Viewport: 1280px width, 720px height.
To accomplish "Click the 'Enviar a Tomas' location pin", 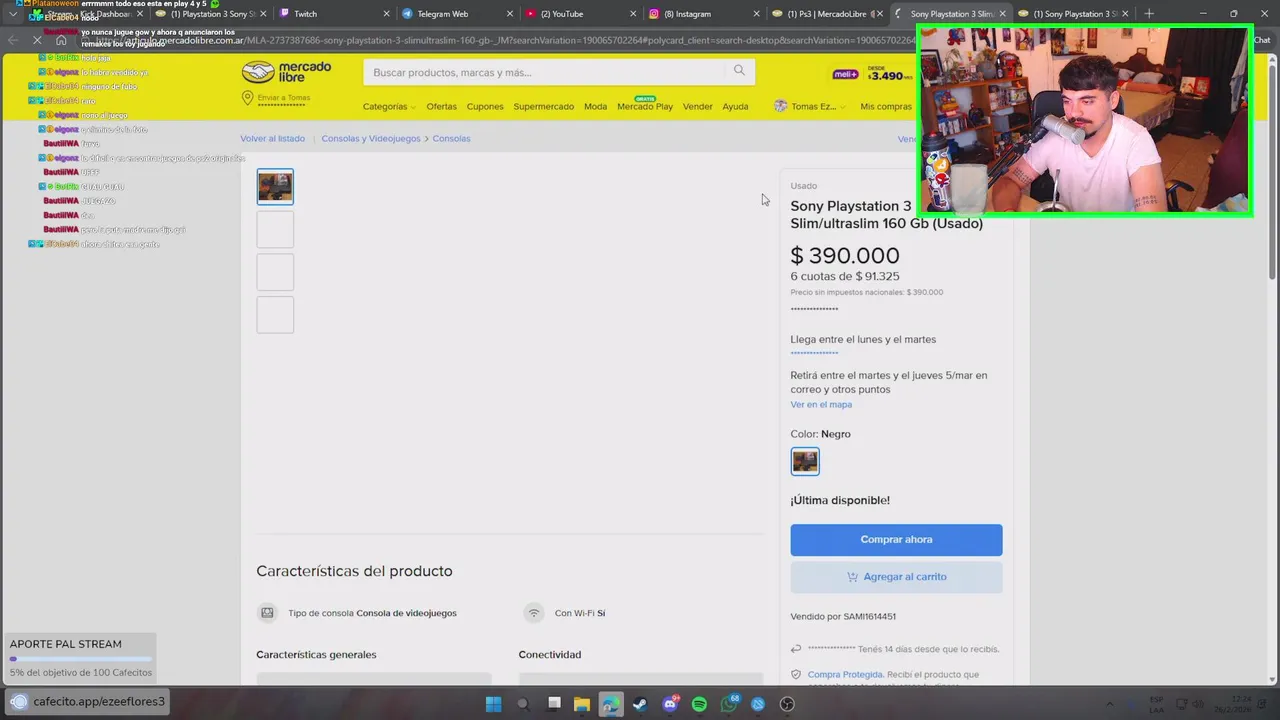I will 247,98.
